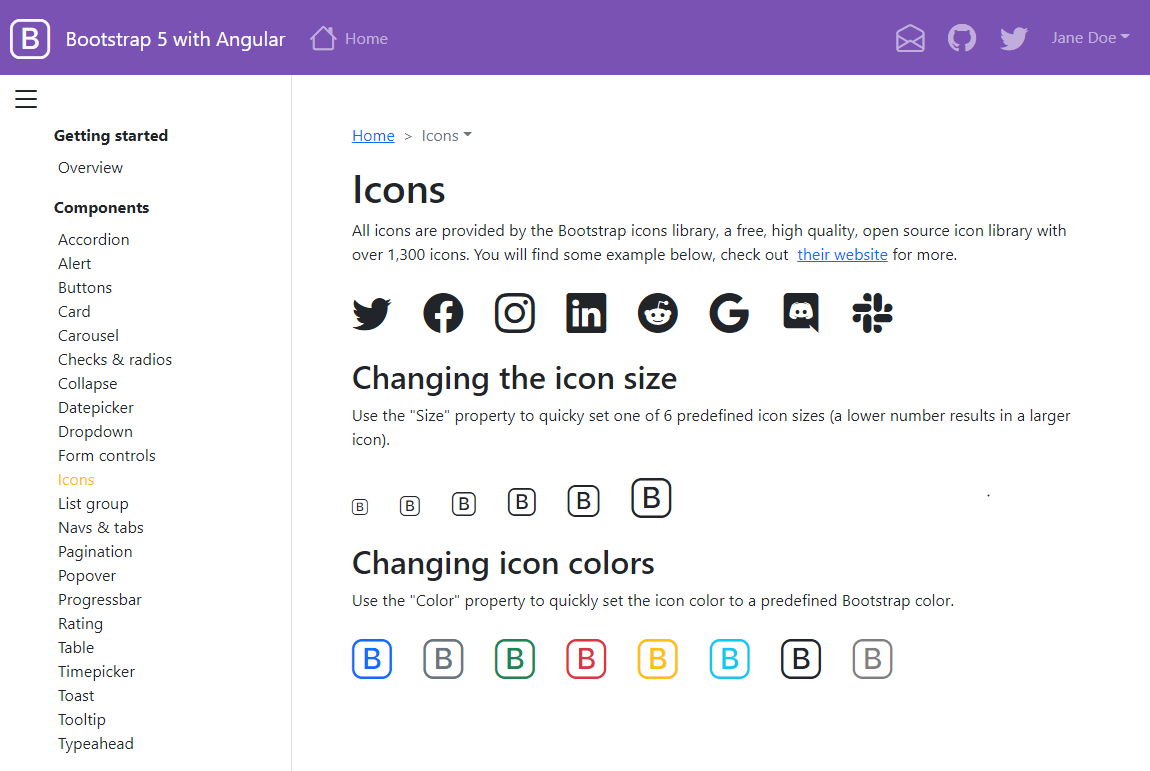Click the Bootstrap logo in the navbar

(30, 39)
